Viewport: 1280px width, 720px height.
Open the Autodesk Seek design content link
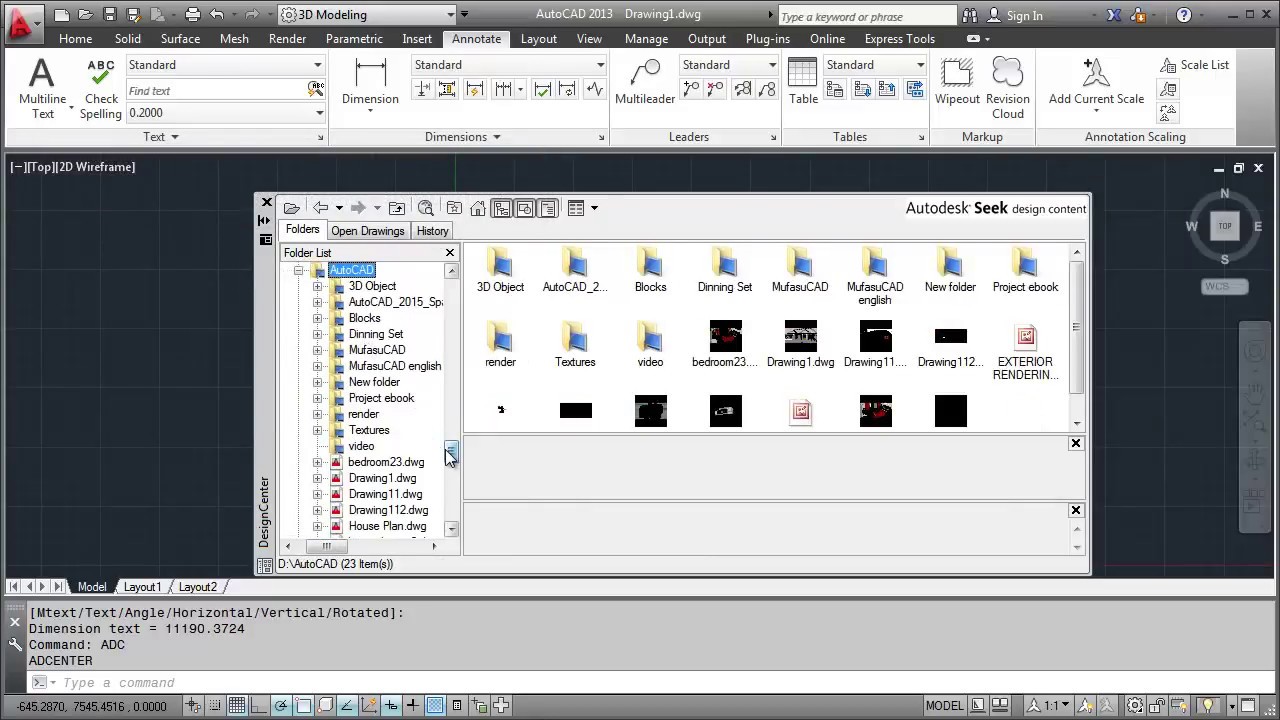[x=995, y=208]
